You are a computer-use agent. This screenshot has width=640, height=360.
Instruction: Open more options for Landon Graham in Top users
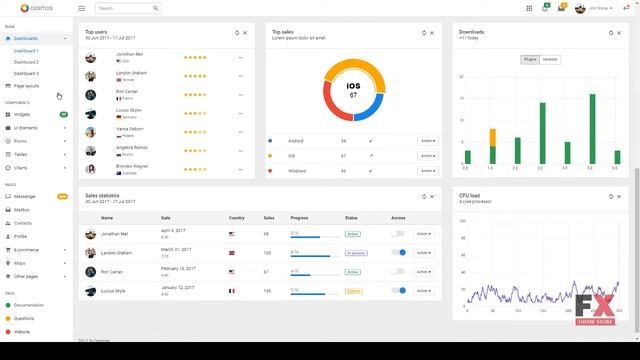click(x=241, y=76)
